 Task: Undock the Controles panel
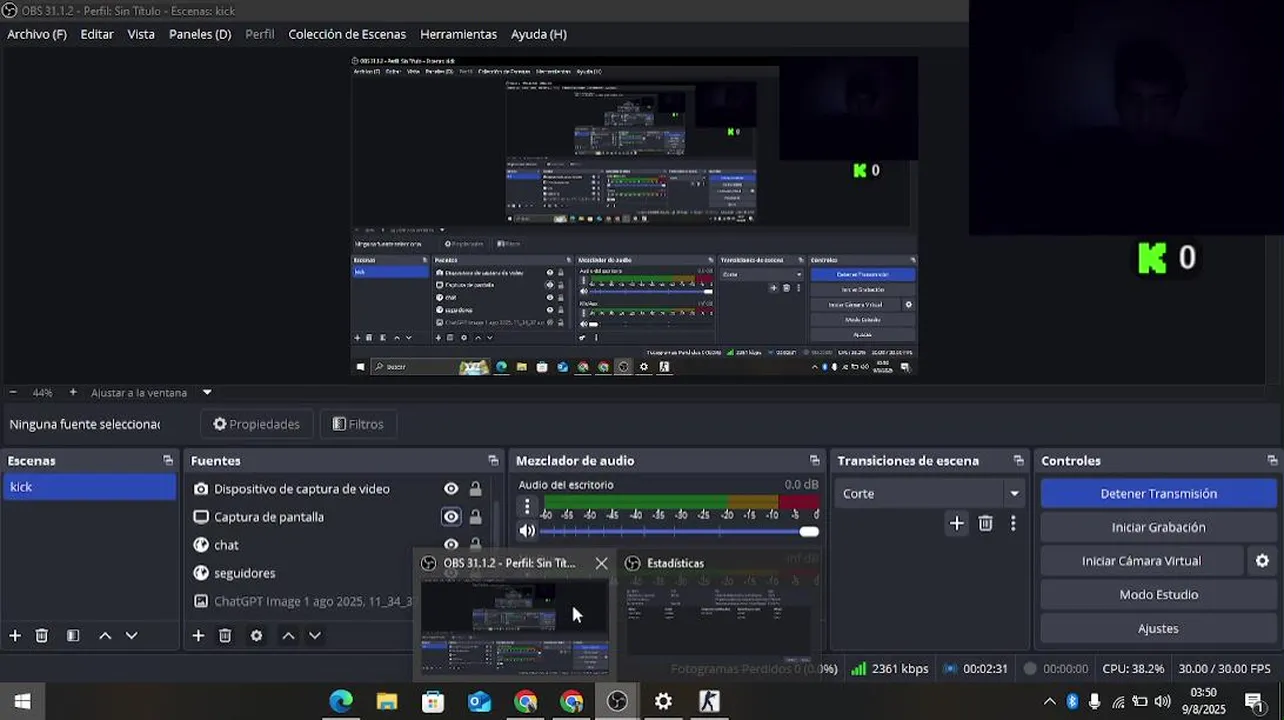(1272, 460)
